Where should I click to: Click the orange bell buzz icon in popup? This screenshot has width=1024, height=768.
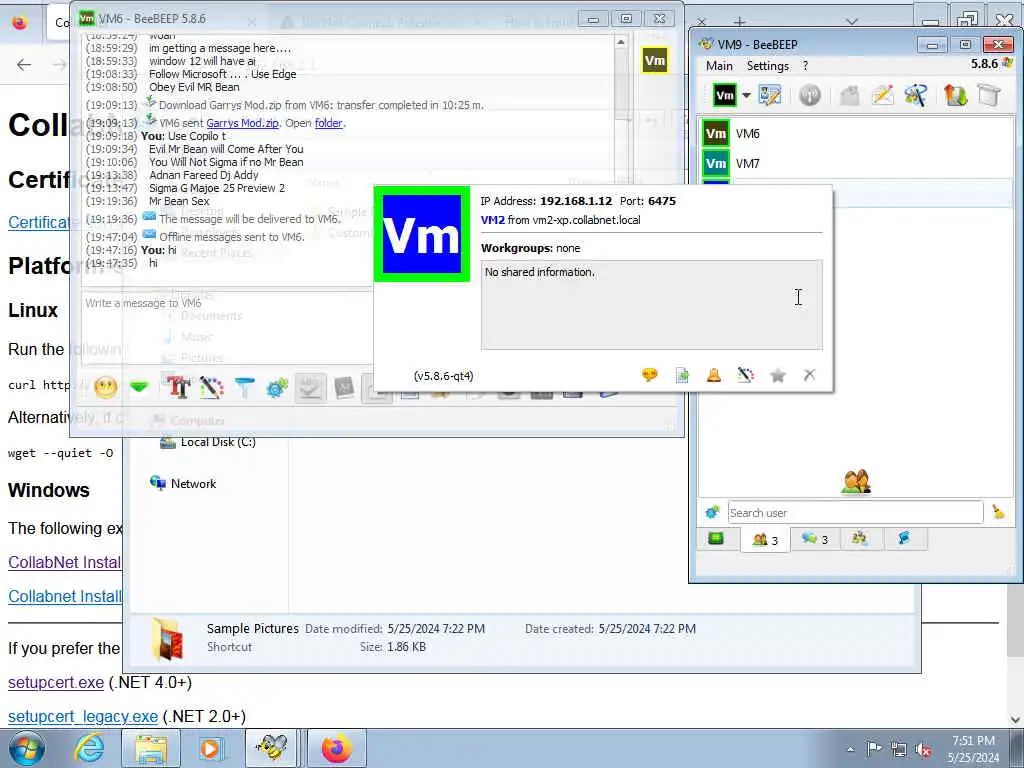[714, 375]
